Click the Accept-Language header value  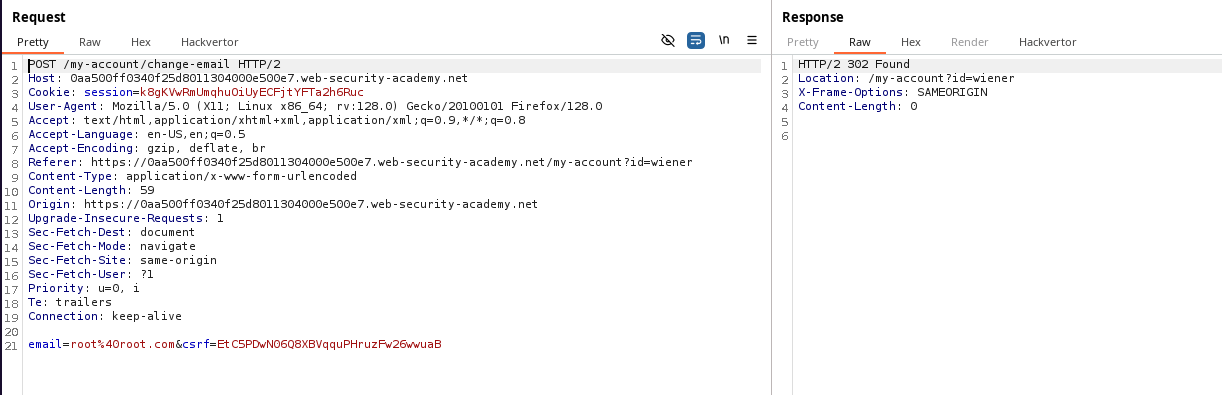[x=196, y=134]
